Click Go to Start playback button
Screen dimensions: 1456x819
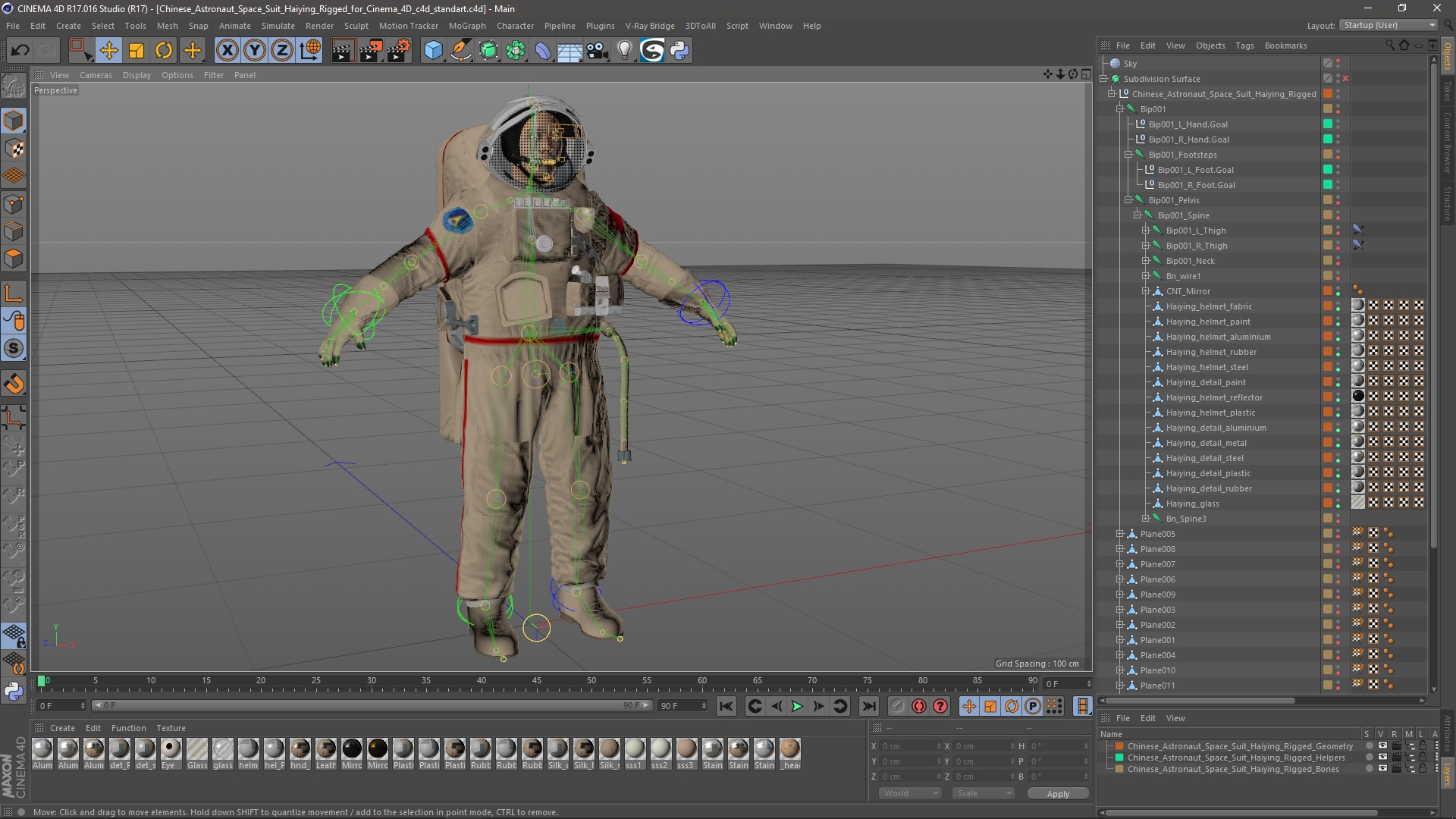click(726, 706)
